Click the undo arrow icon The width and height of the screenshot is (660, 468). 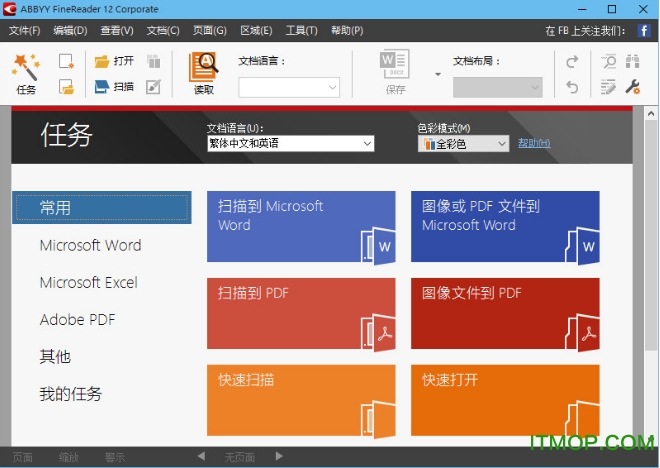pyautogui.click(x=572, y=87)
